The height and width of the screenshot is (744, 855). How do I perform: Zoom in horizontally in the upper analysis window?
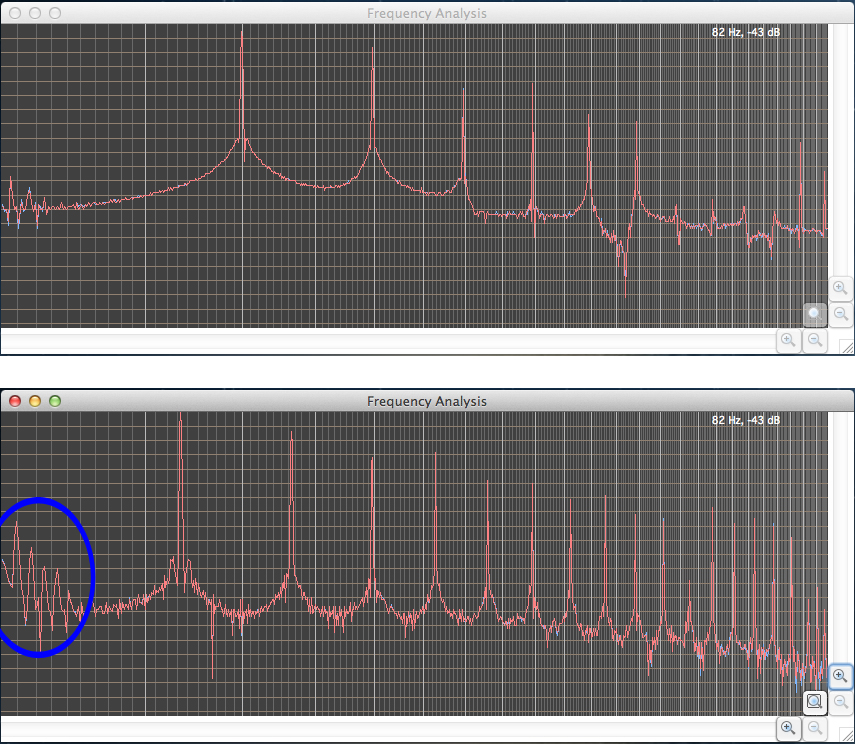pos(789,341)
